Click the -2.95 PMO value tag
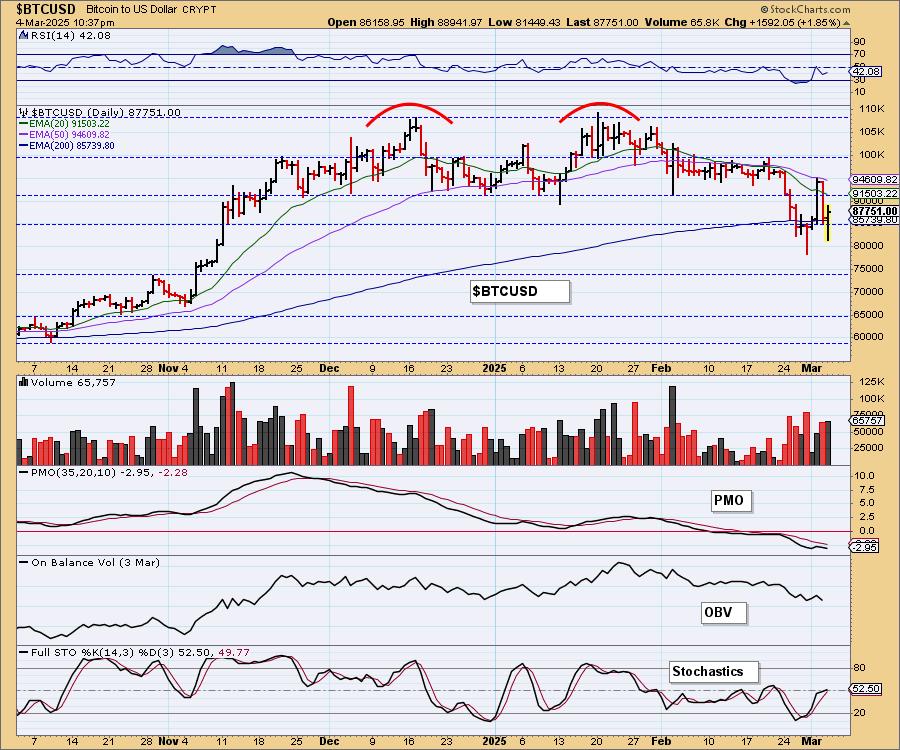 coord(865,547)
